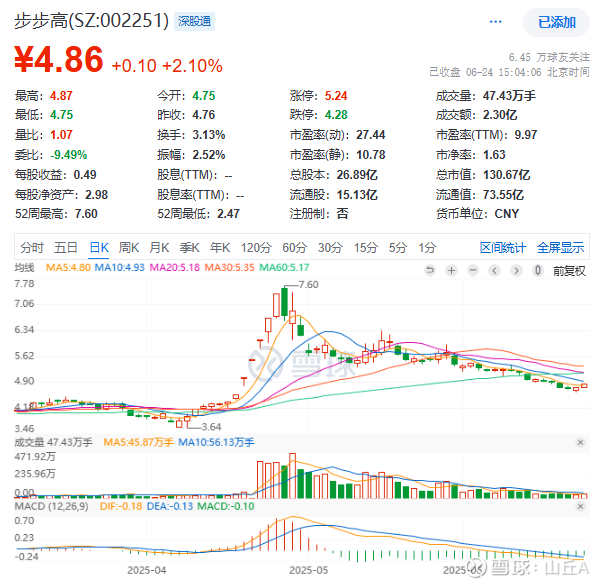Open the three-dot more options menu
Image resolution: width=606 pixels, height=586 pixels.
click(495, 22)
